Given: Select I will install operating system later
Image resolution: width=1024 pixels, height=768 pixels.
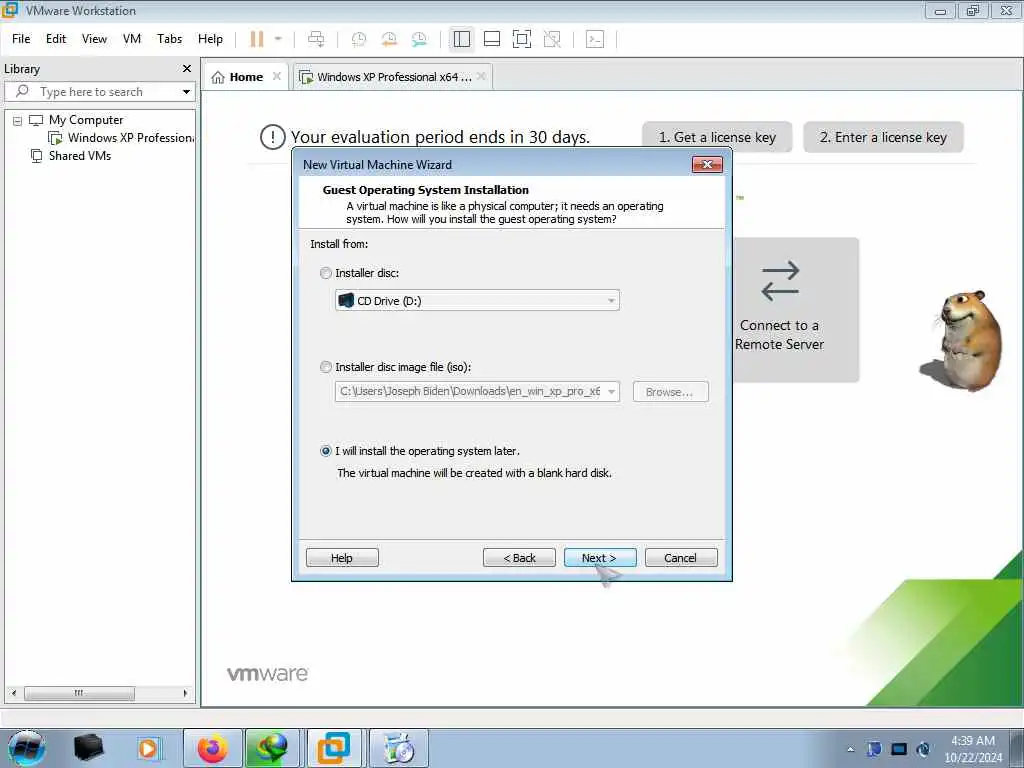Looking at the screenshot, I should 326,451.
